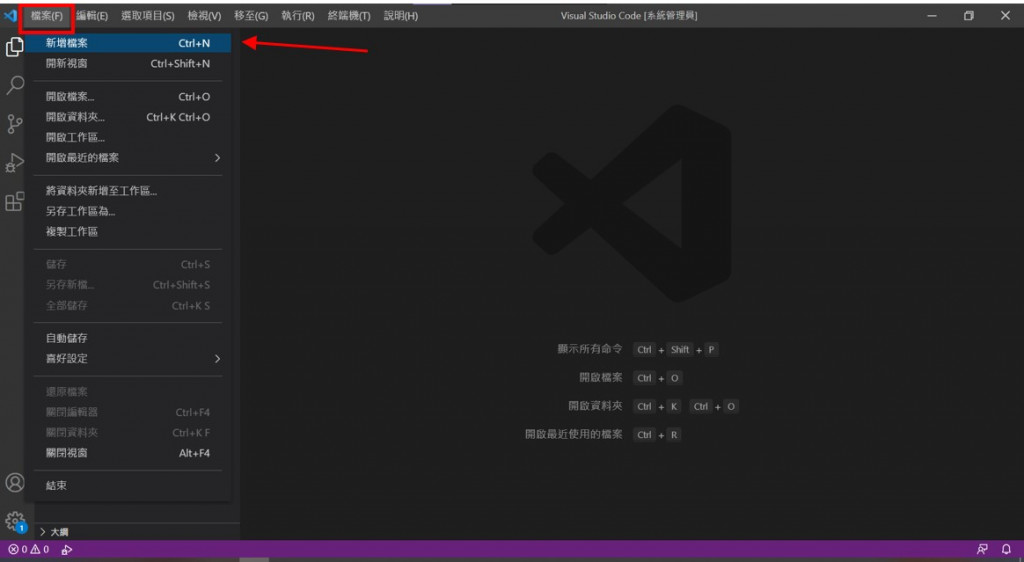The image size is (1024, 562).
Task: Open the Manage gear icon
Action: coord(14,521)
